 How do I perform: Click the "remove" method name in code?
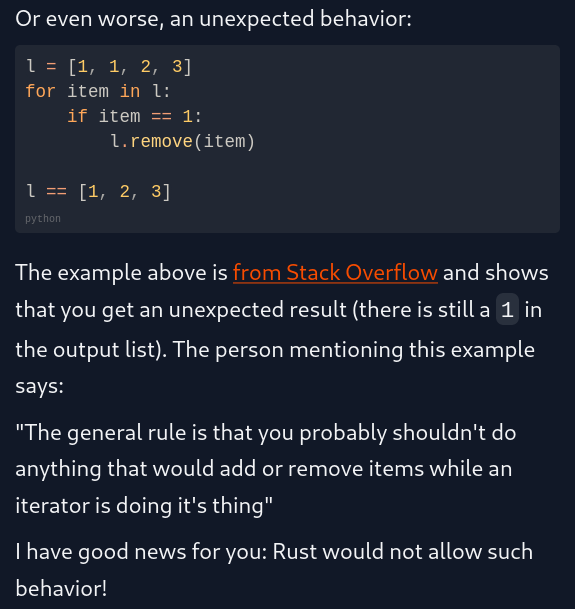coord(162,141)
